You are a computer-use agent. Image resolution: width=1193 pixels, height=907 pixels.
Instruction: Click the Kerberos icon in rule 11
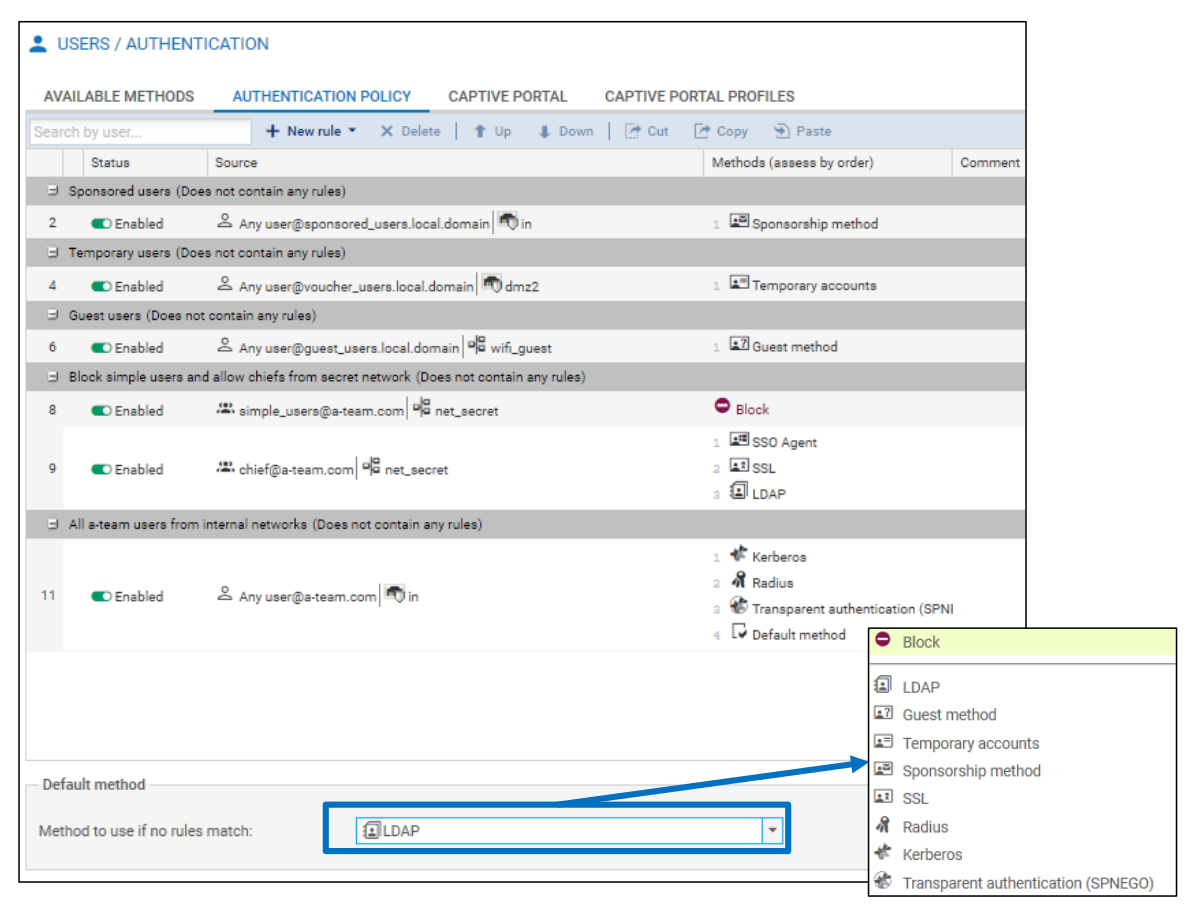(739, 555)
